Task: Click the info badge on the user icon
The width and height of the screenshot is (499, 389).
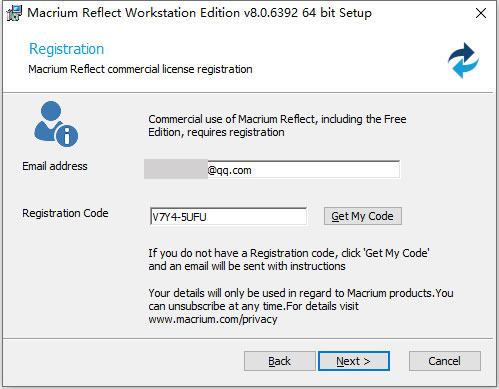Action: (67, 136)
